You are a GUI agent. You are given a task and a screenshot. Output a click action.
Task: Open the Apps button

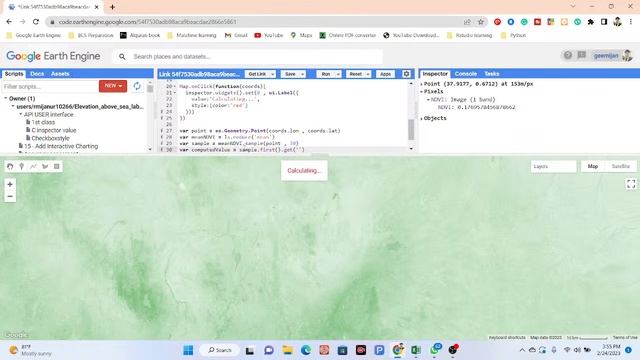(385, 74)
